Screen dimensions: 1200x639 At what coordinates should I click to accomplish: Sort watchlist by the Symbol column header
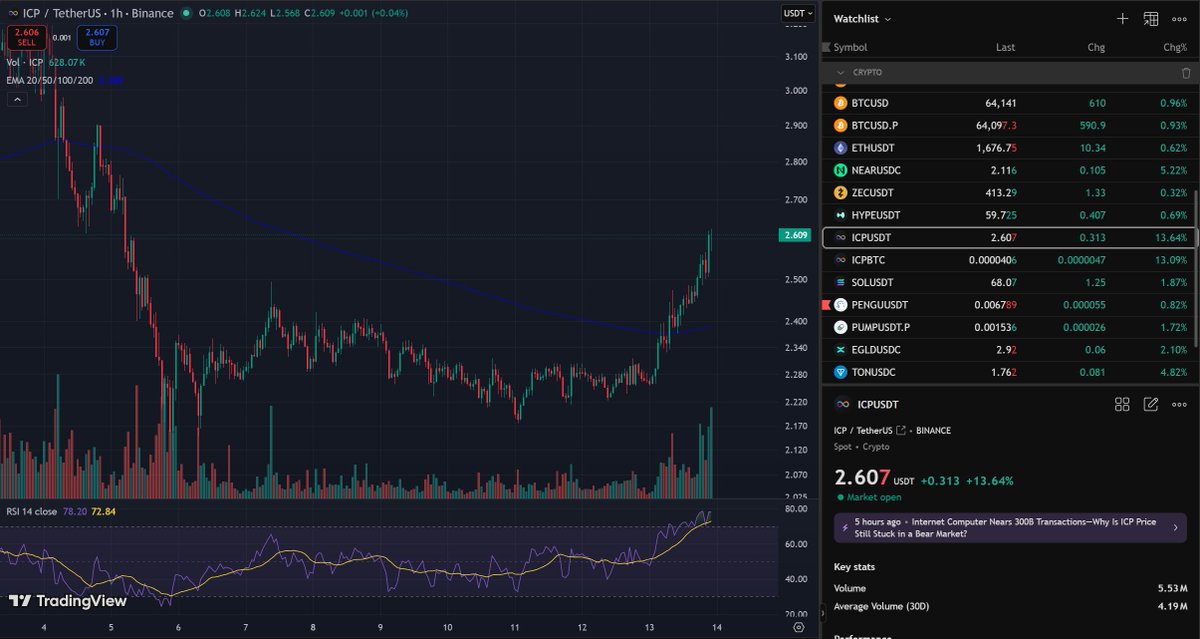point(850,47)
